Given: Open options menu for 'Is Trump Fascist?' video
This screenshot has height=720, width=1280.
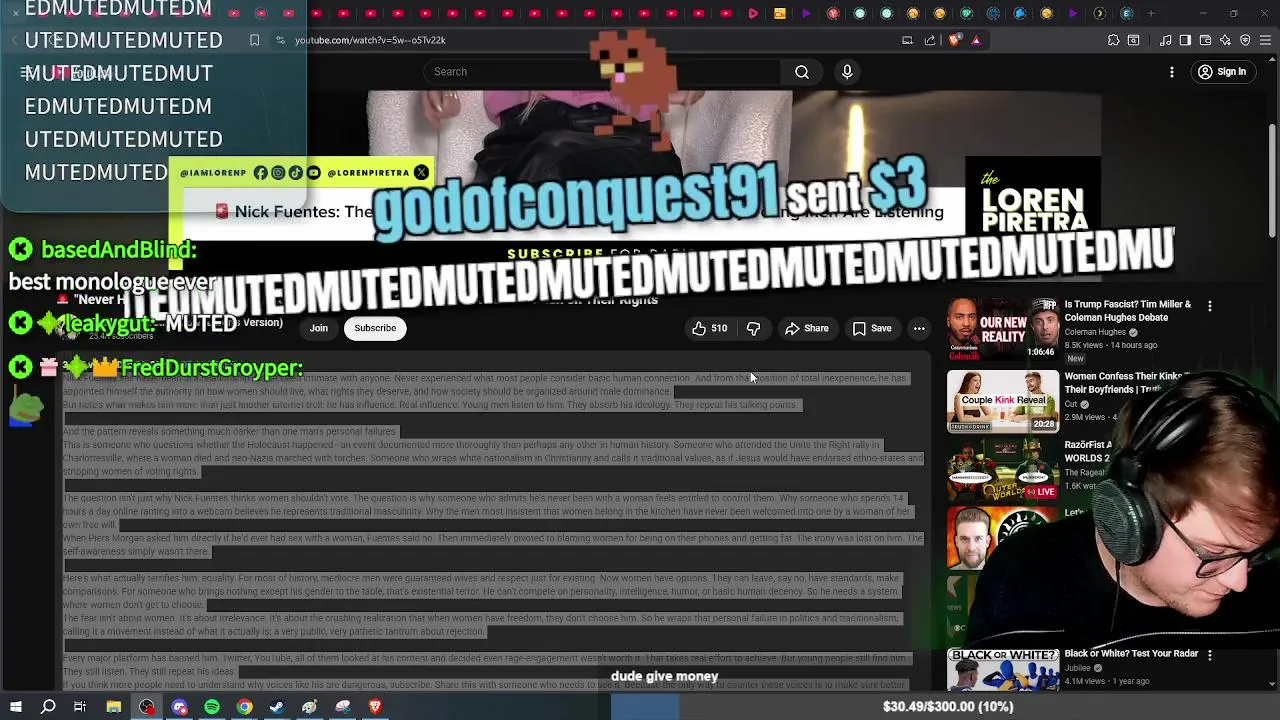Looking at the screenshot, I should click(1210, 306).
